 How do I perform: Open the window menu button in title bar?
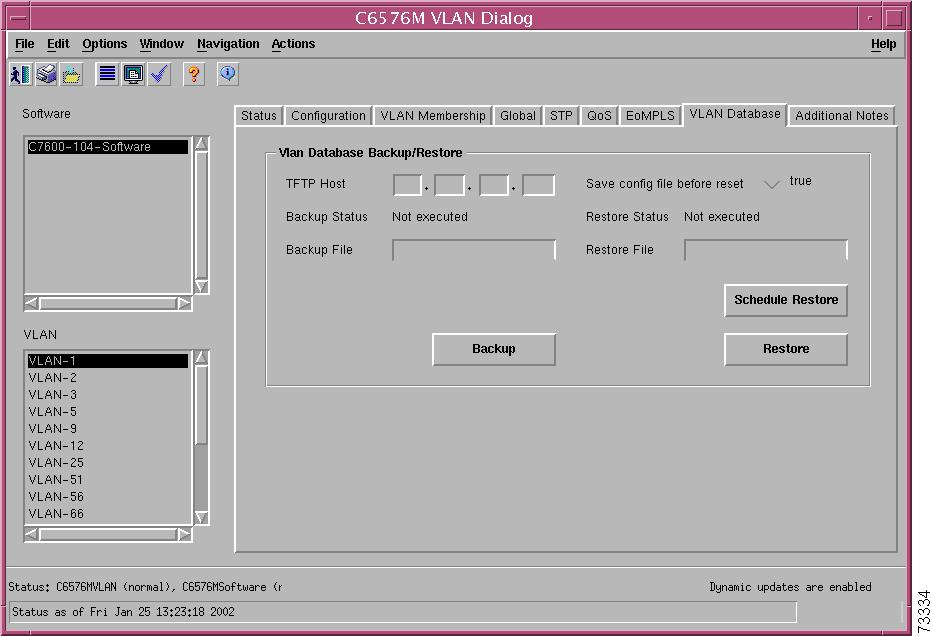(19, 18)
